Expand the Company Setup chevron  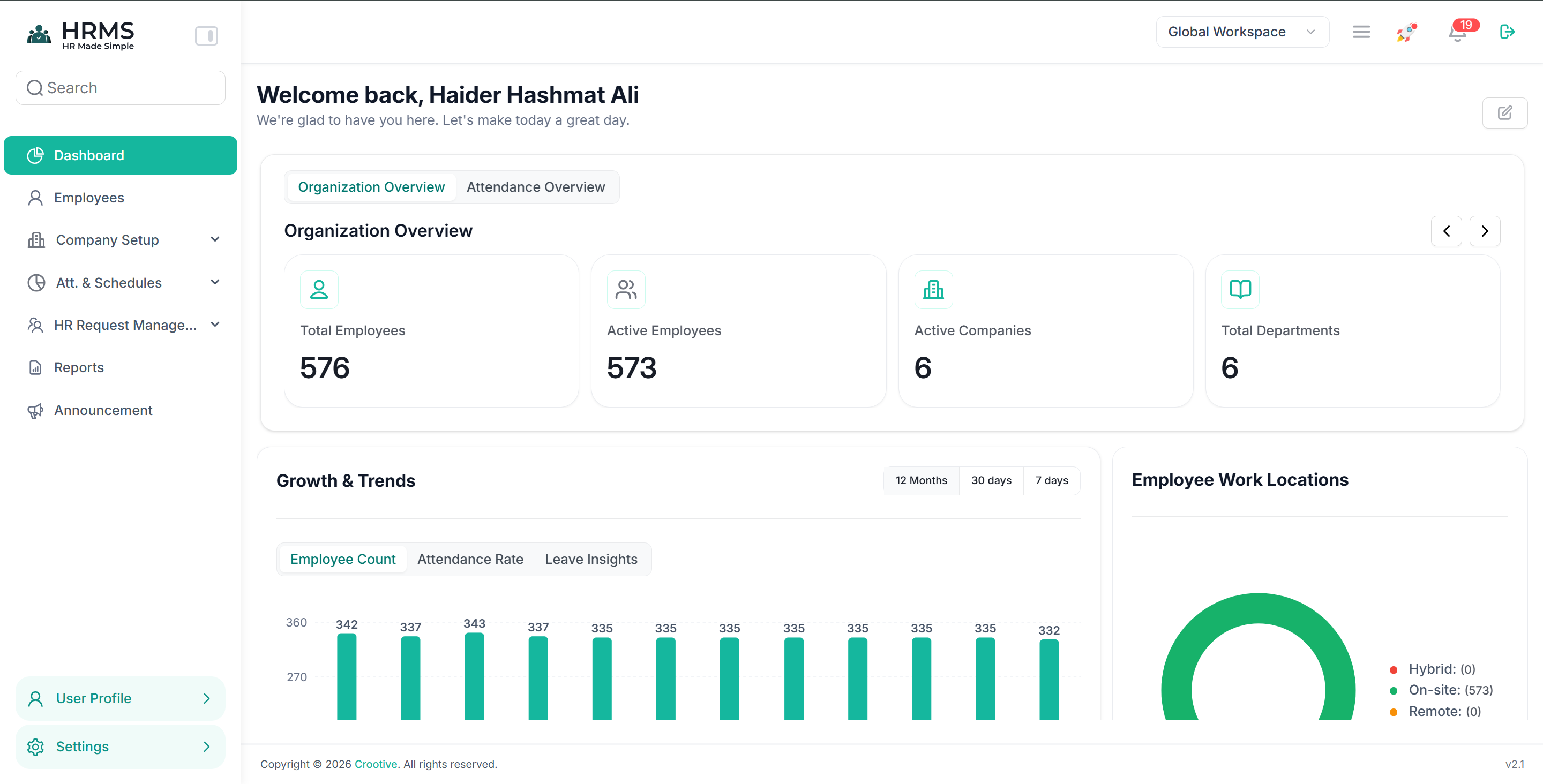(215, 239)
